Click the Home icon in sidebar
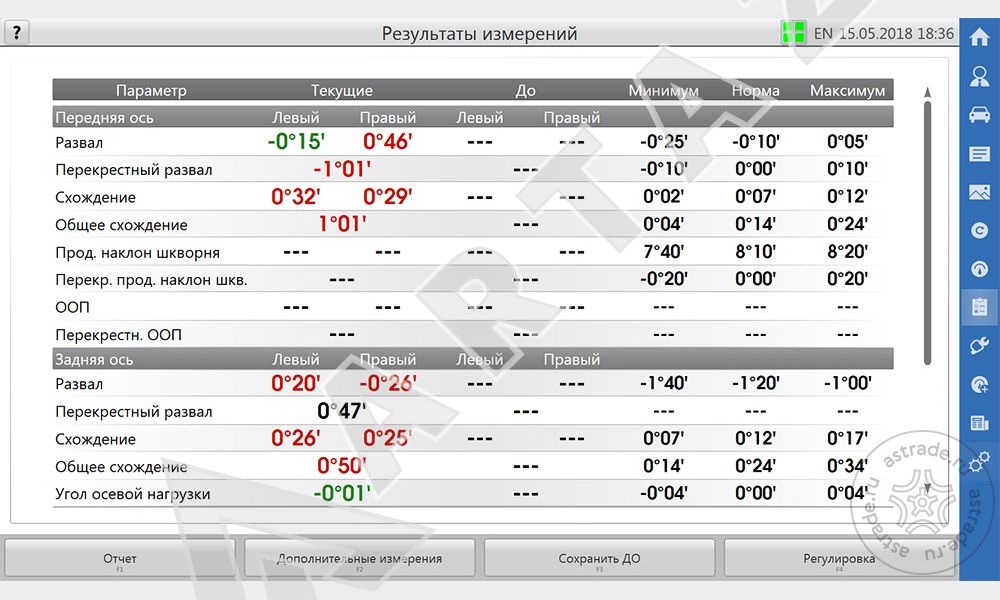The height and width of the screenshot is (600, 1000). click(979, 38)
